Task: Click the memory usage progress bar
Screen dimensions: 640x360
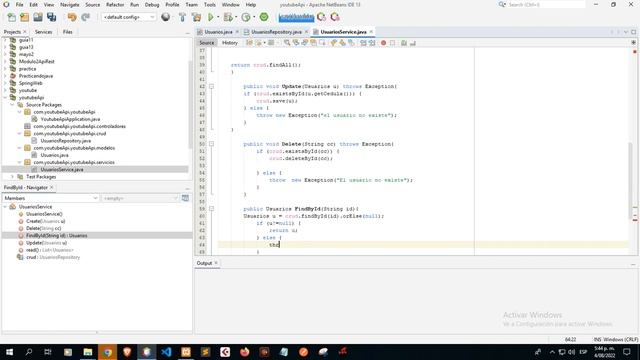Action: (x=296, y=17)
